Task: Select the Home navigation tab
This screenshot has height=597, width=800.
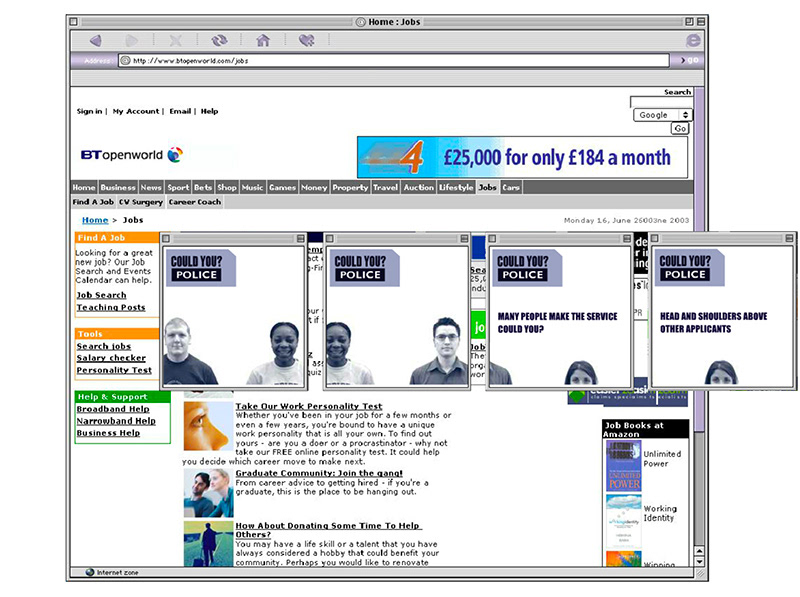Action: point(84,187)
